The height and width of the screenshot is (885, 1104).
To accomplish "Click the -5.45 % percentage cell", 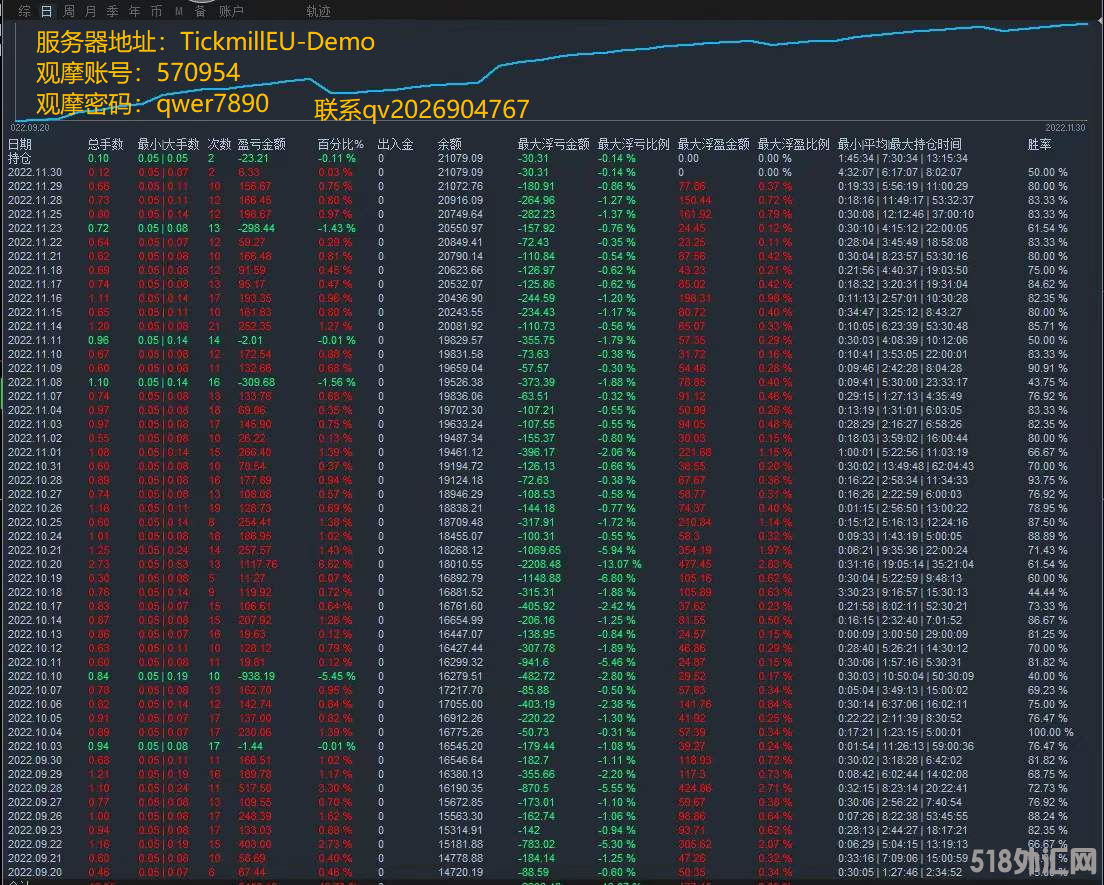I will [337, 676].
